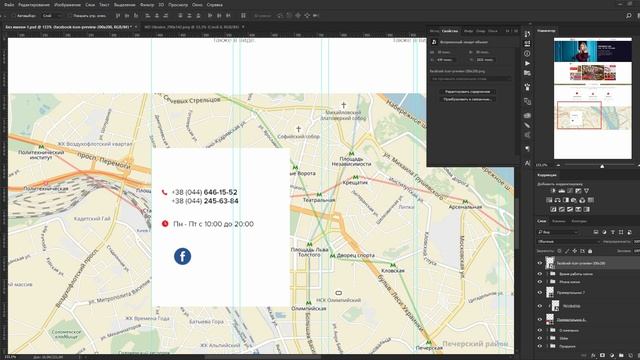This screenshot has height=360, width=640.
Task: Open Info panel icon in side strip
Action: pos(527,53)
